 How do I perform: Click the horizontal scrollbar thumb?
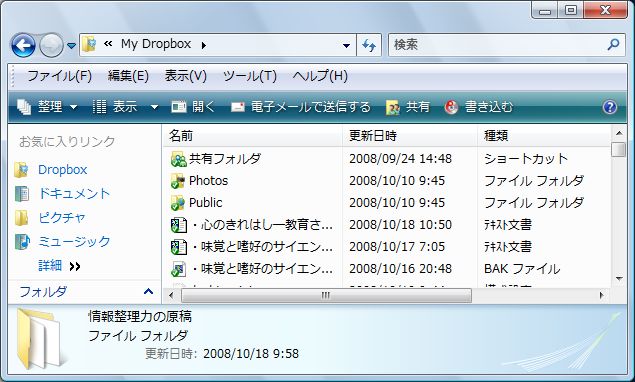click(326, 296)
